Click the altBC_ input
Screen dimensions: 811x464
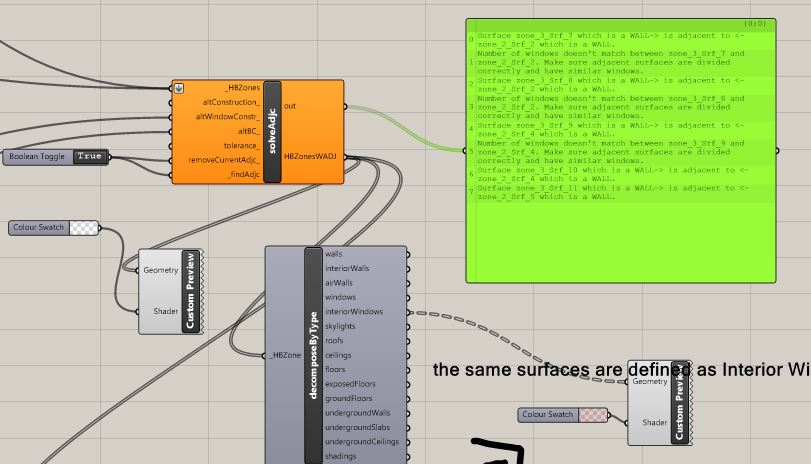pyautogui.click(x=249, y=131)
